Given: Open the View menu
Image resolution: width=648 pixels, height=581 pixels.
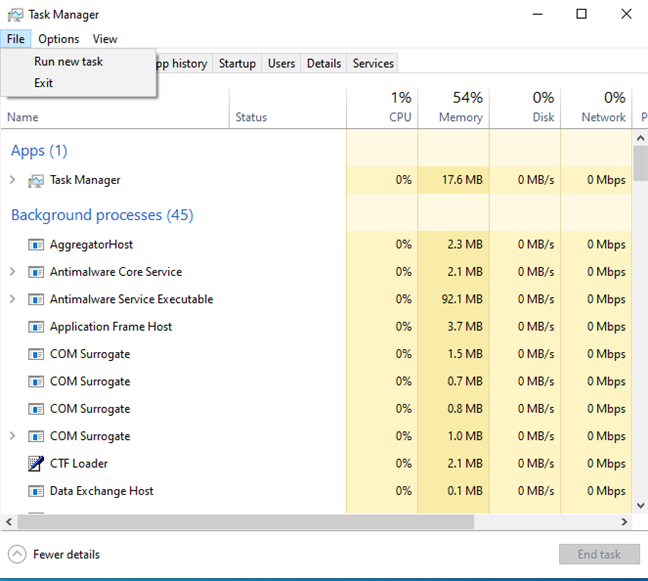Looking at the screenshot, I should point(105,39).
